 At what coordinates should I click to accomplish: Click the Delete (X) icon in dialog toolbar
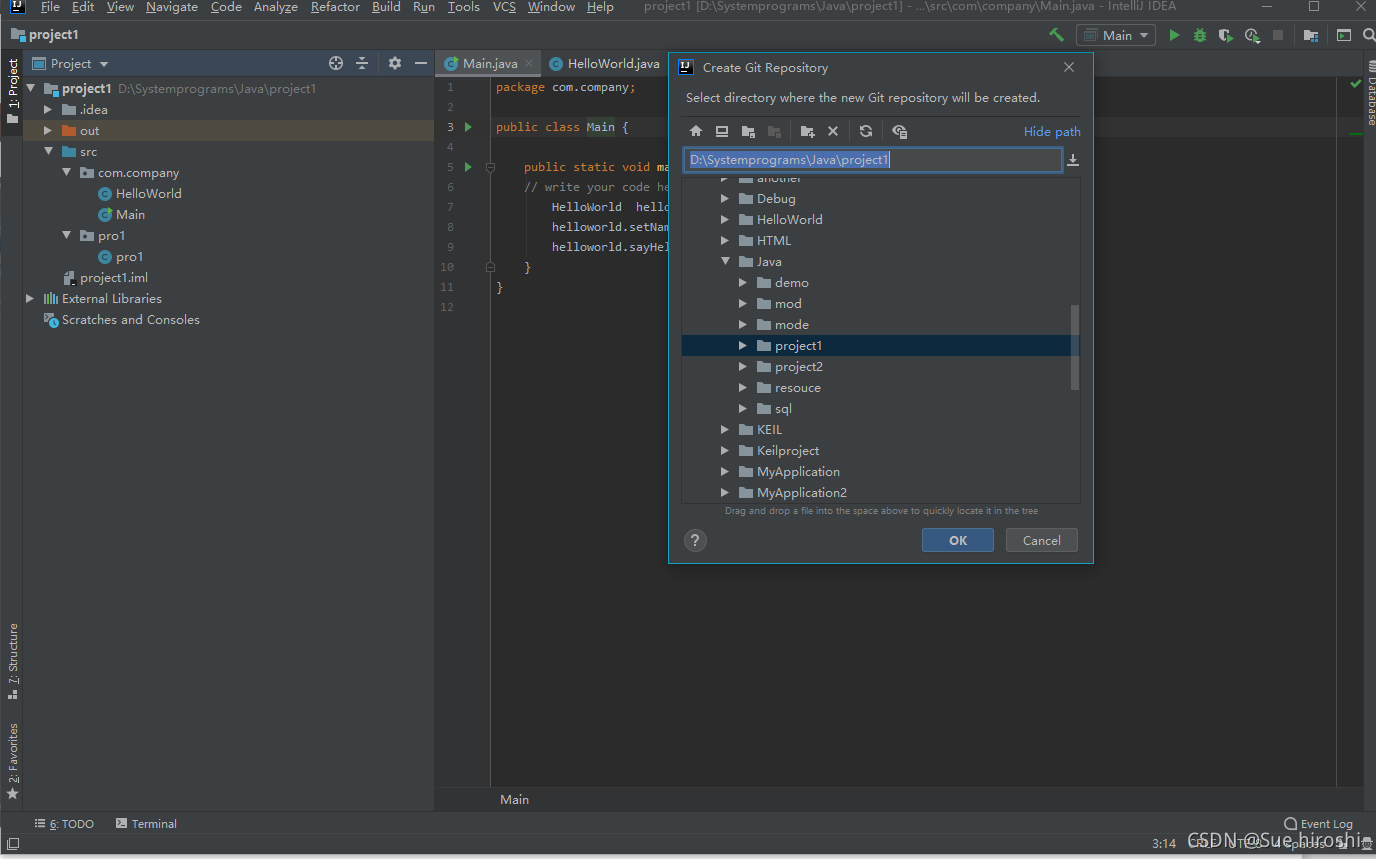tap(833, 131)
